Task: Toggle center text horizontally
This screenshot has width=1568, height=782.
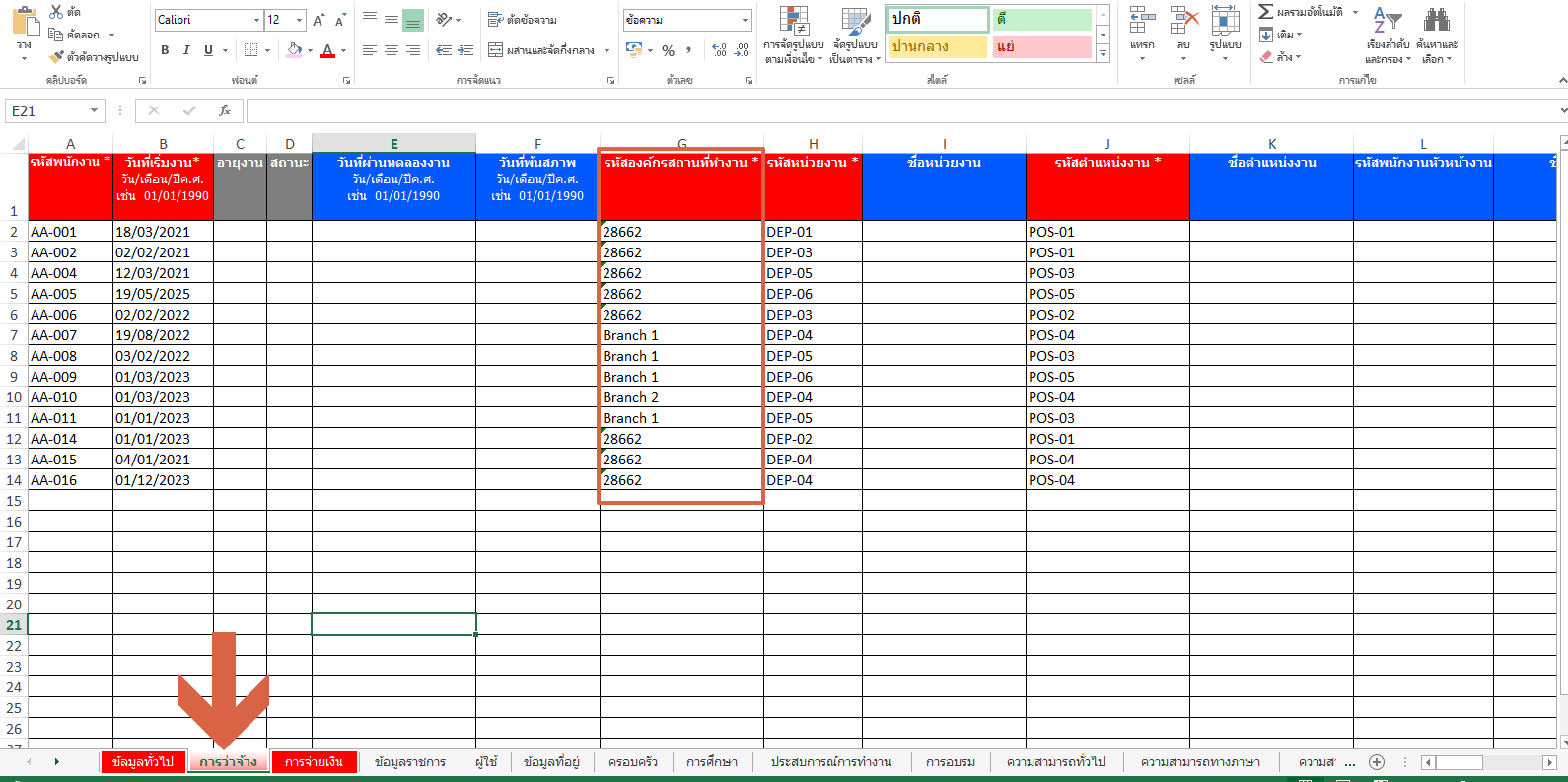Action: [392, 50]
